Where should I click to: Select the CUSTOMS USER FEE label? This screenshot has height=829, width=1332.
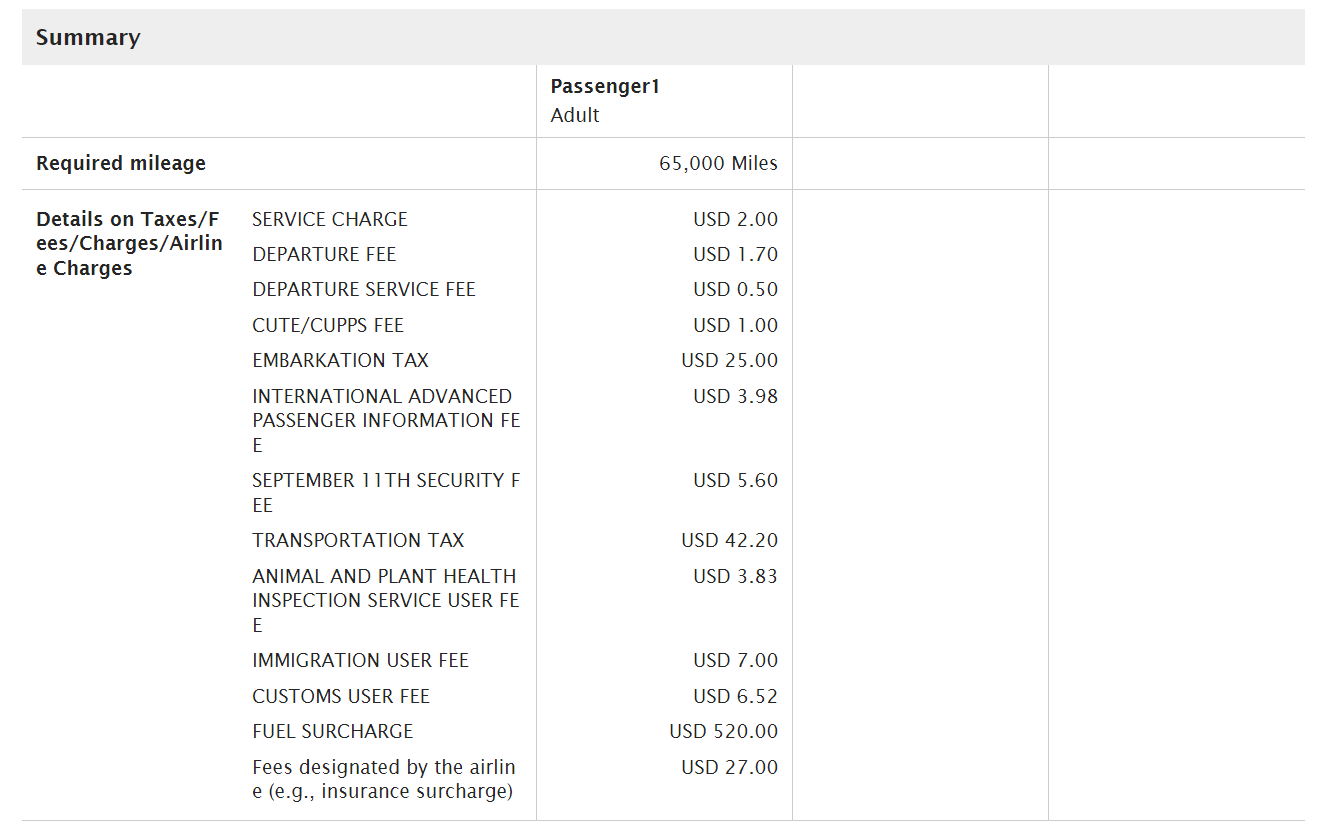click(x=341, y=696)
